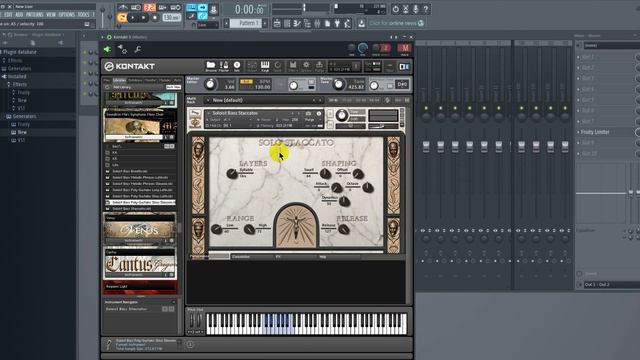
Task: Toggle the Kontakt minimize view button
Action: coord(390,67)
